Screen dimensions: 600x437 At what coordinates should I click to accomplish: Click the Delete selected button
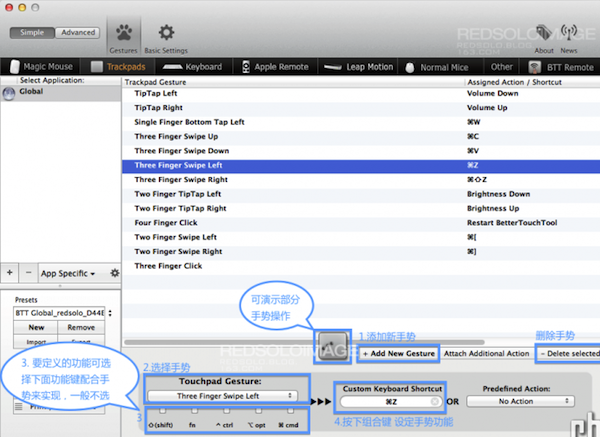click(569, 354)
